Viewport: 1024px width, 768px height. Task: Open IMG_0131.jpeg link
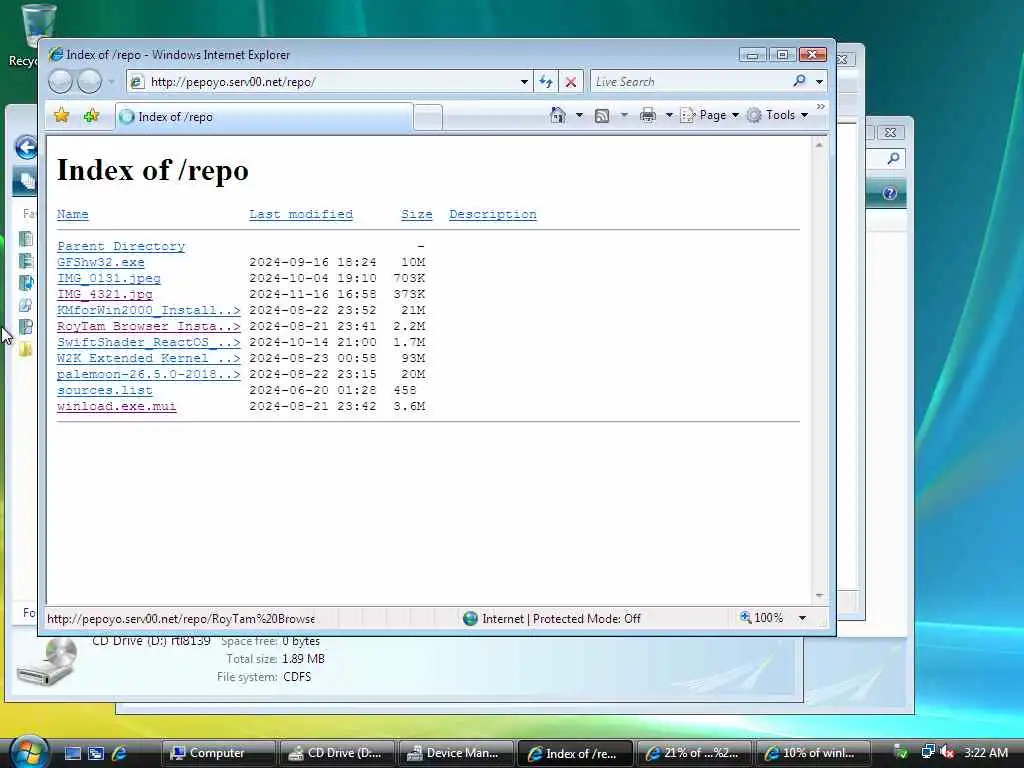108,278
